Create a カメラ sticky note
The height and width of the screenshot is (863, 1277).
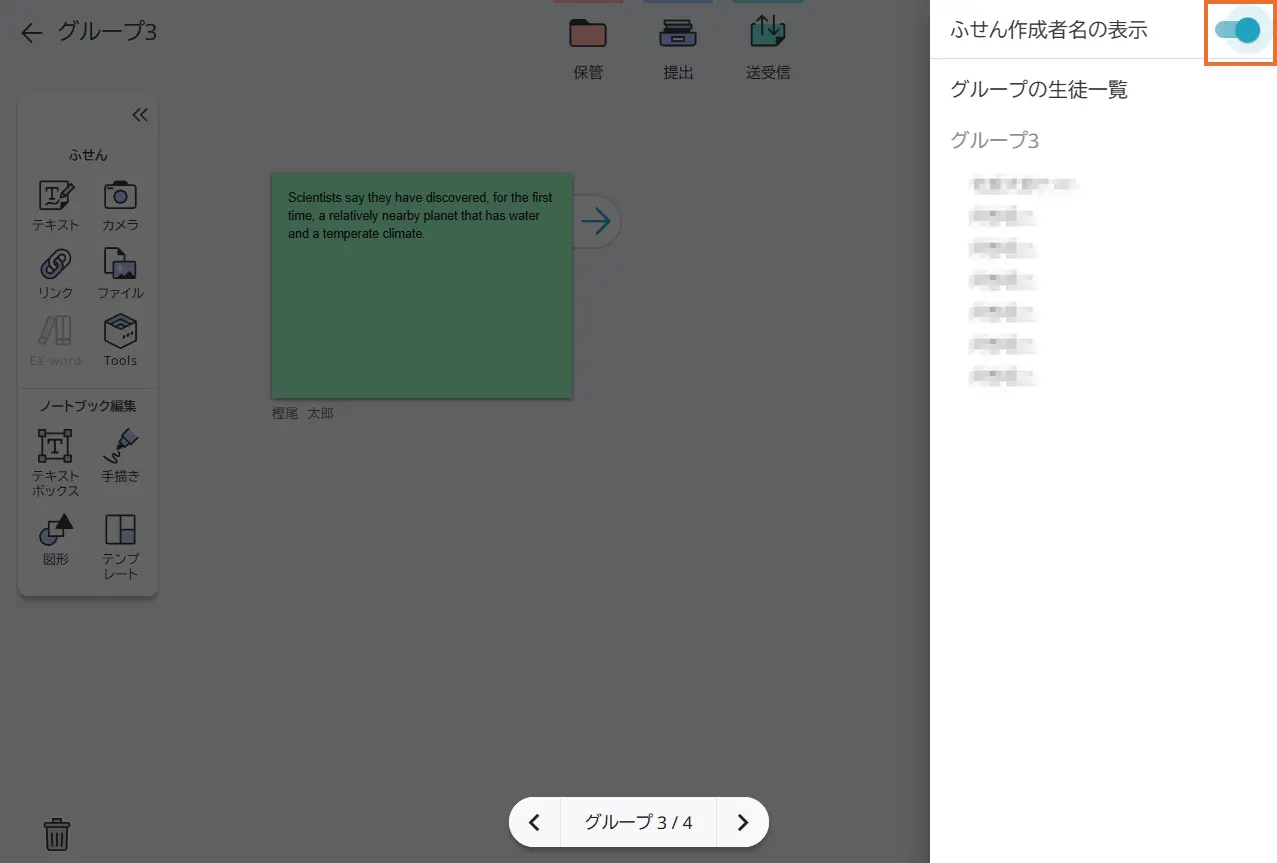(120, 206)
